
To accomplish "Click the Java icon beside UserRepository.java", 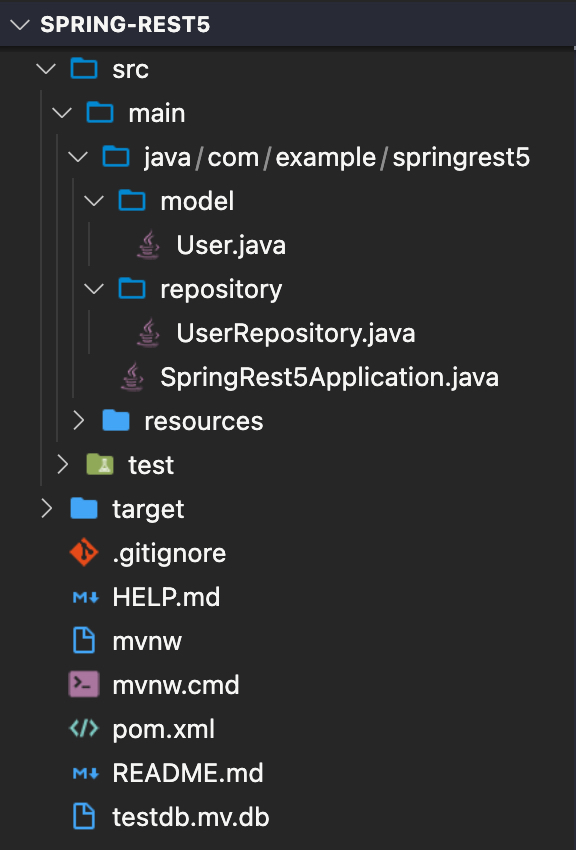I will pos(148,332).
